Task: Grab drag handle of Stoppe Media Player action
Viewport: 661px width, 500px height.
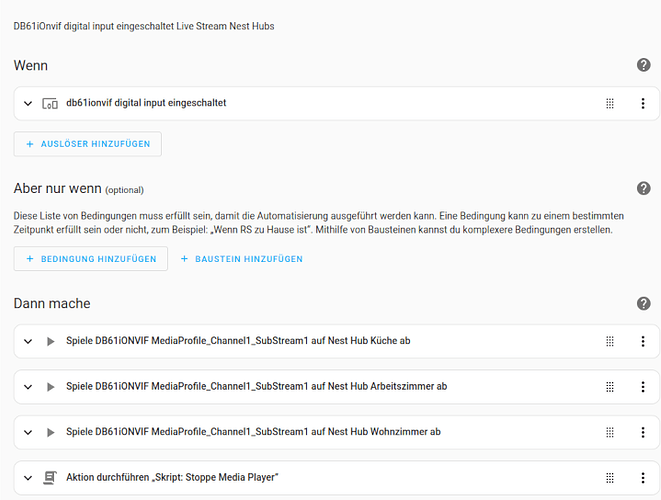Action: (610, 478)
